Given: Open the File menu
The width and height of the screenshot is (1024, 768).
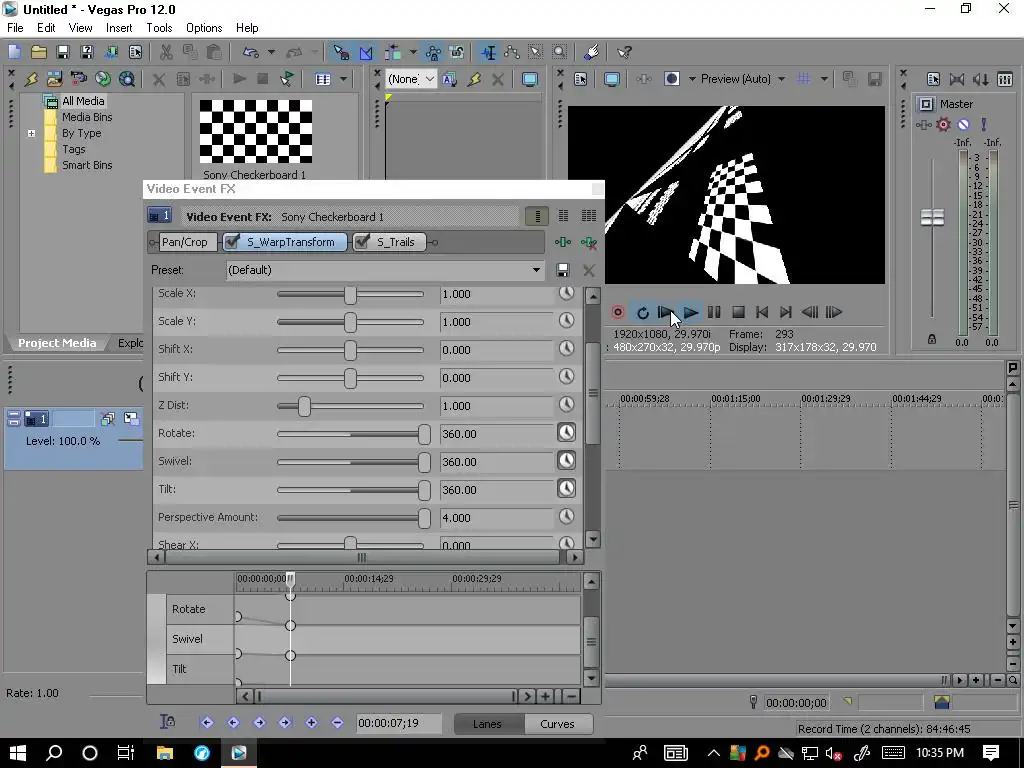Looking at the screenshot, I should tap(15, 27).
